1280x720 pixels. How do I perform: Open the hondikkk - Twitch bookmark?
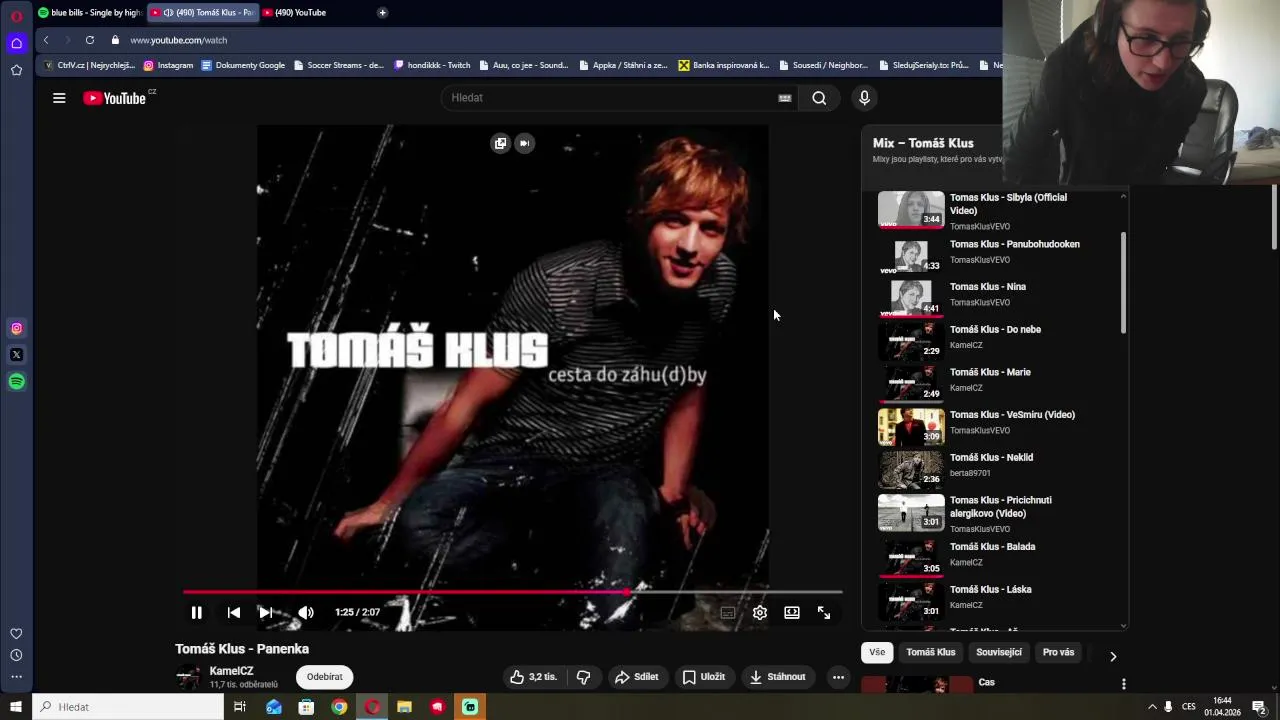432,65
